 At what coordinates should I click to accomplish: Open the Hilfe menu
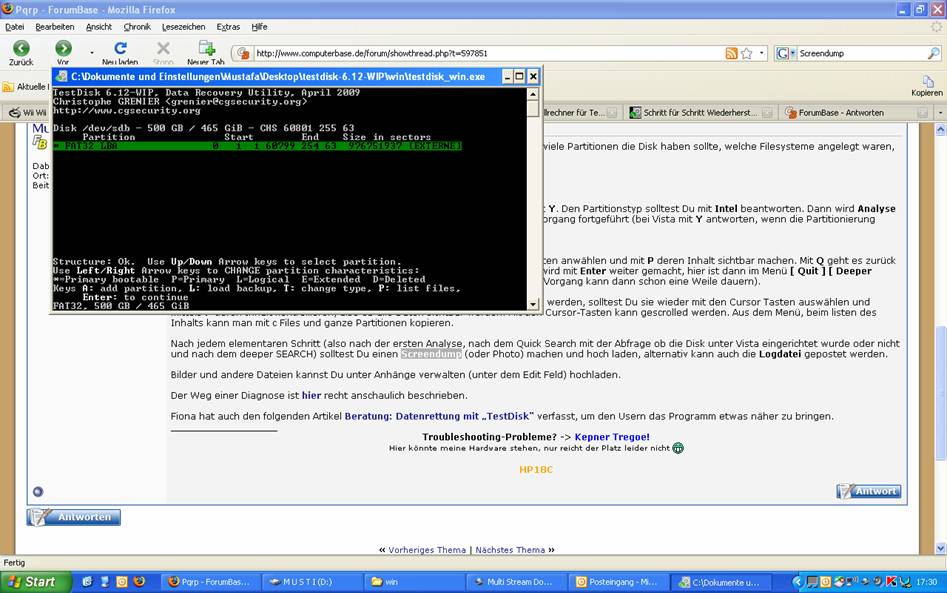coord(260,27)
